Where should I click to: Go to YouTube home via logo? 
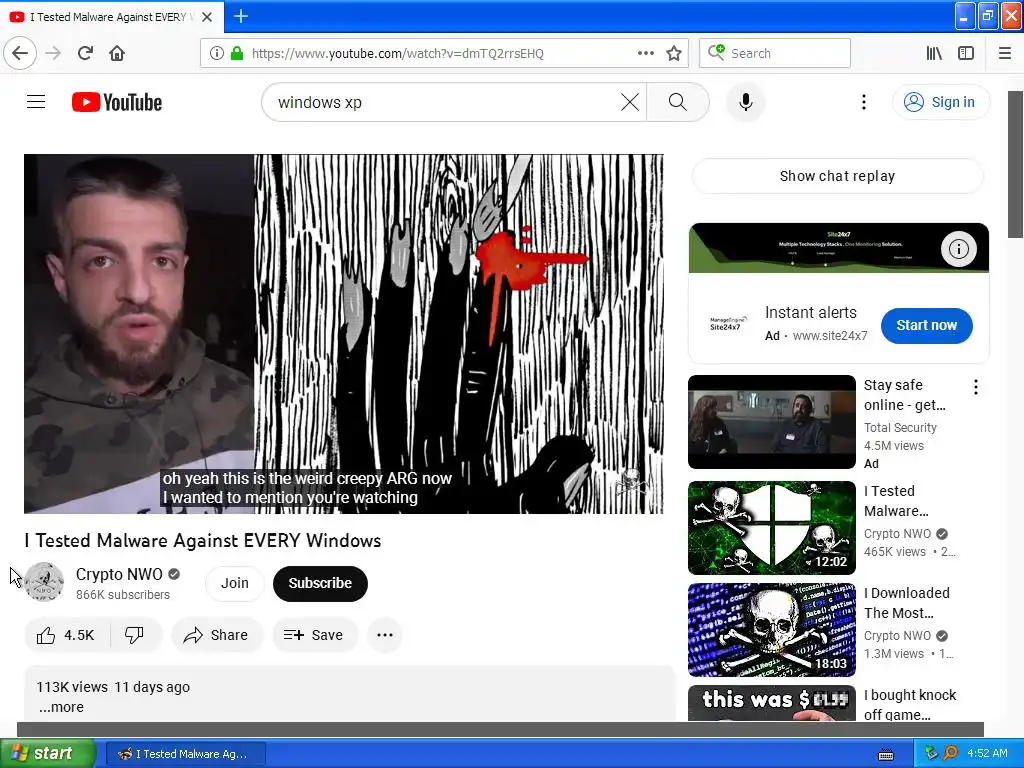117,102
